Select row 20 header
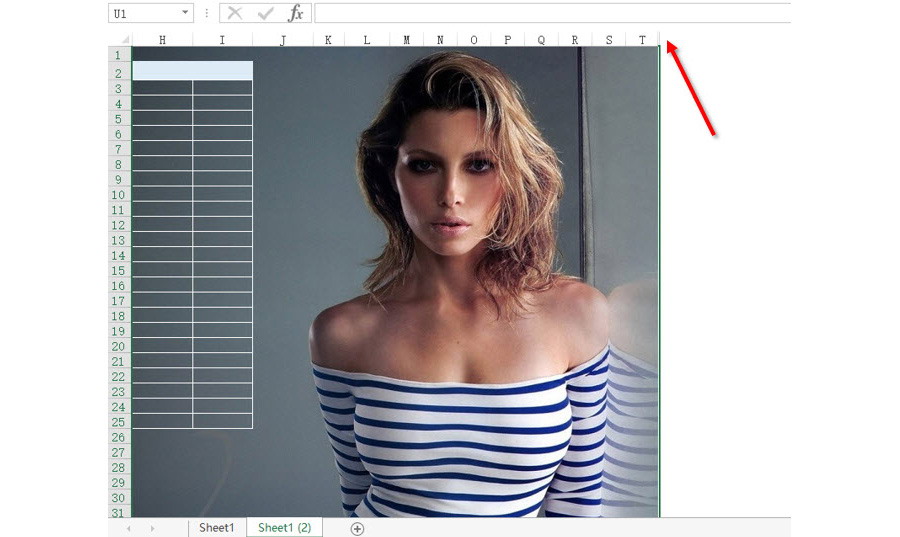This screenshot has width=900, height=537. pyautogui.click(x=119, y=346)
